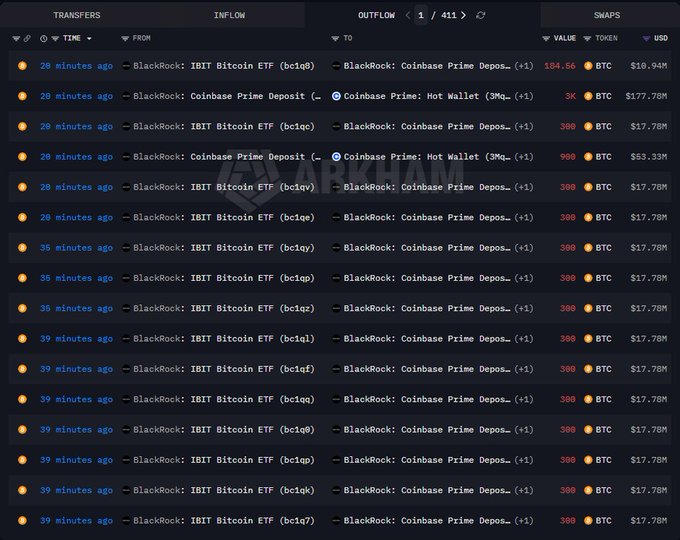The width and height of the screenshot is (680, 540).
Task: Click the 3K value cell
Action: click(x=570, y=96)
